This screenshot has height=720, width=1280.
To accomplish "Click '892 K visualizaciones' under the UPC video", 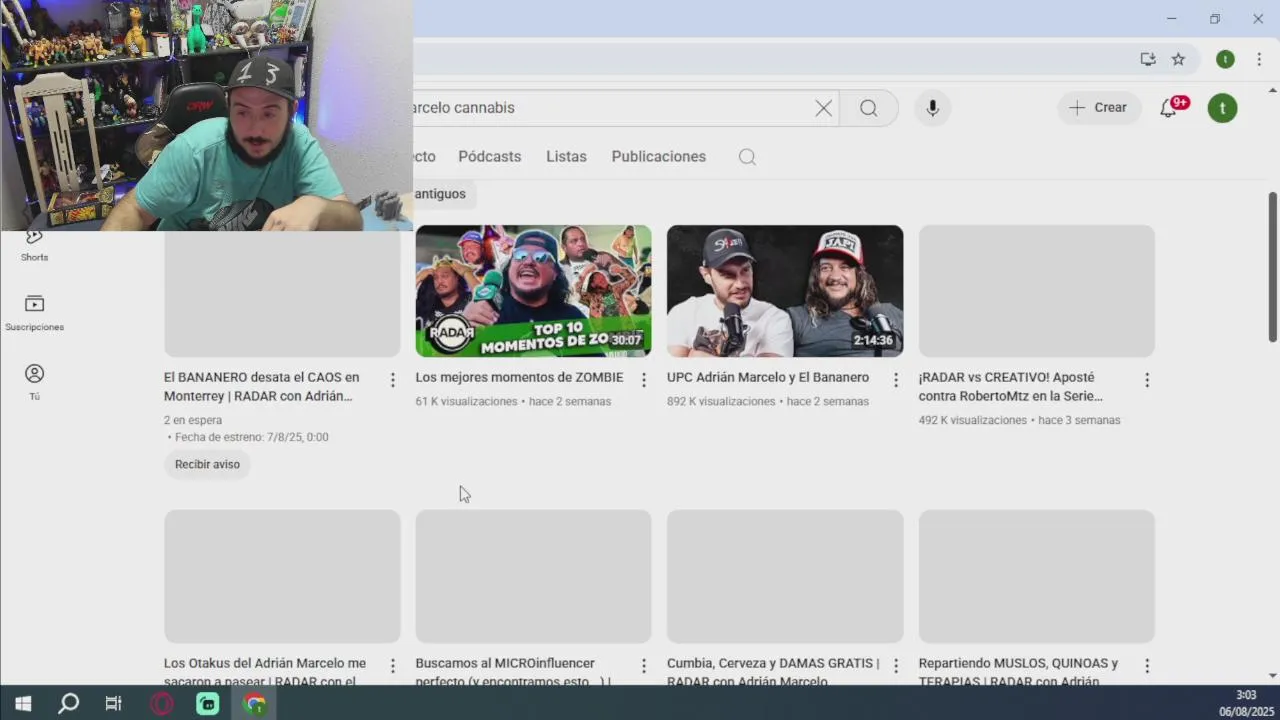I will [721, 402].
